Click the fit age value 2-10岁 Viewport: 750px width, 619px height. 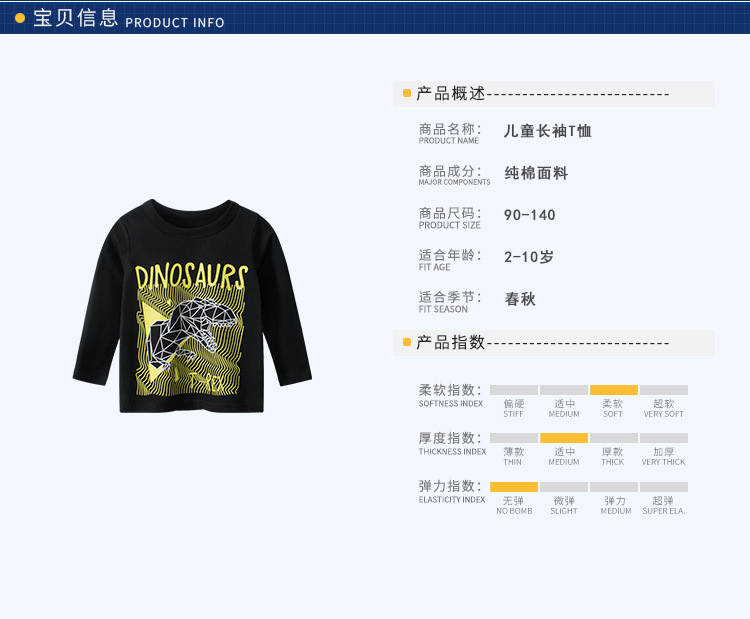tap(529, 257)
